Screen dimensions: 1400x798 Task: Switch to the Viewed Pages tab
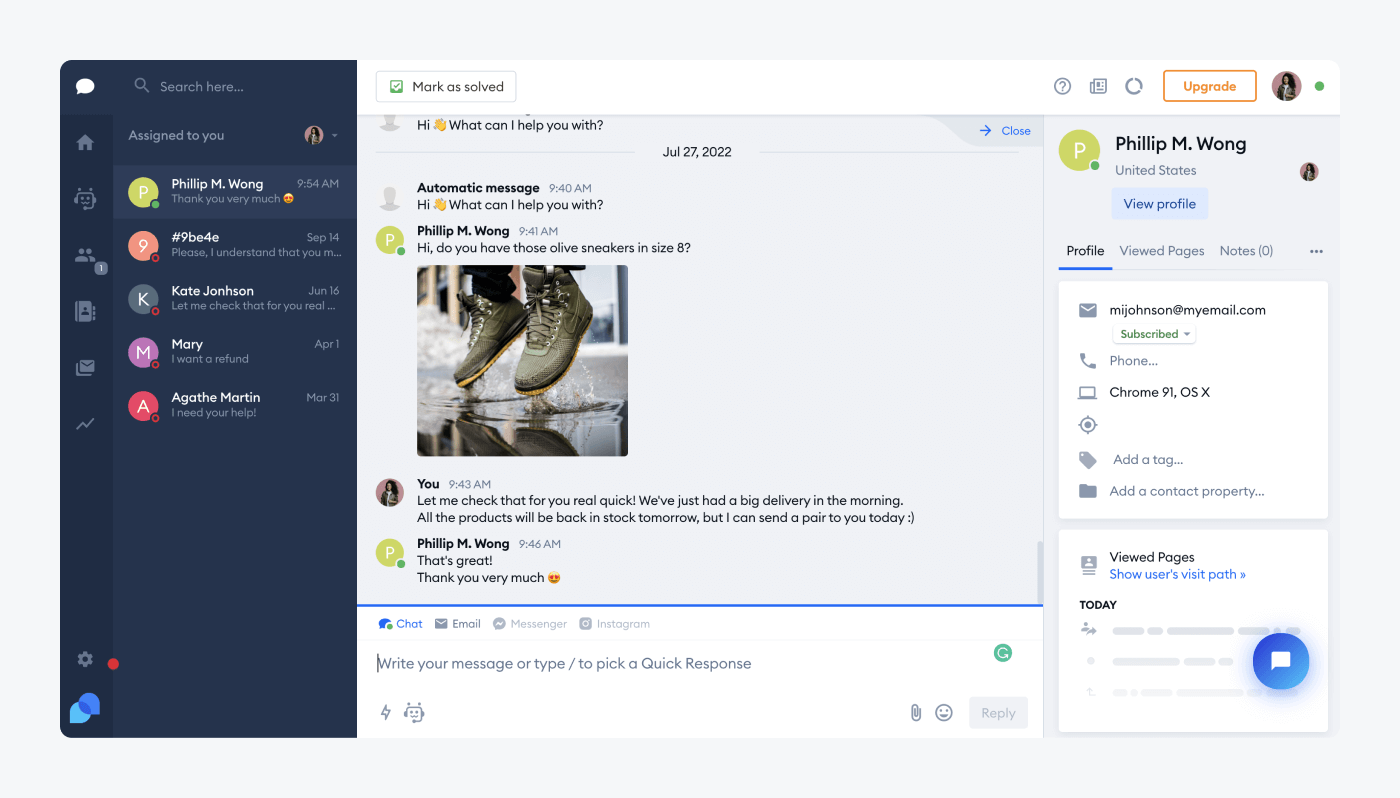pyautogui.click(x=1161, y=251)
